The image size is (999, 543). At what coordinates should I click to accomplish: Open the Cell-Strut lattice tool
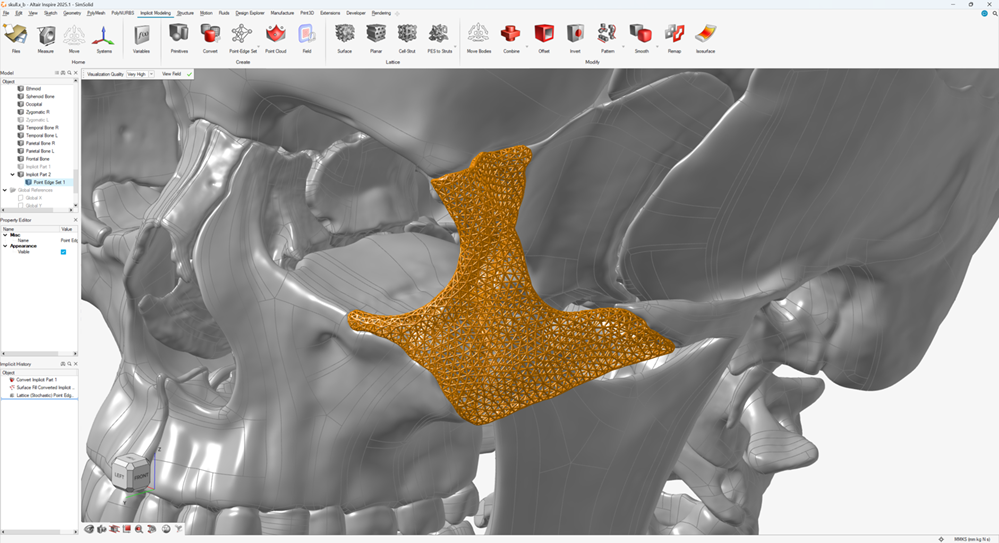pyautogui.click(x=407, y=36)
